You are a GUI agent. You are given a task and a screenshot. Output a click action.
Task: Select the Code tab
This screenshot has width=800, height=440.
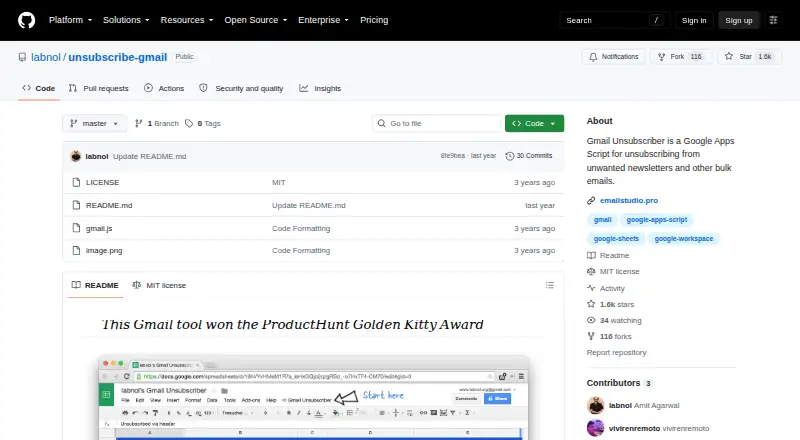tap(39, 88)
